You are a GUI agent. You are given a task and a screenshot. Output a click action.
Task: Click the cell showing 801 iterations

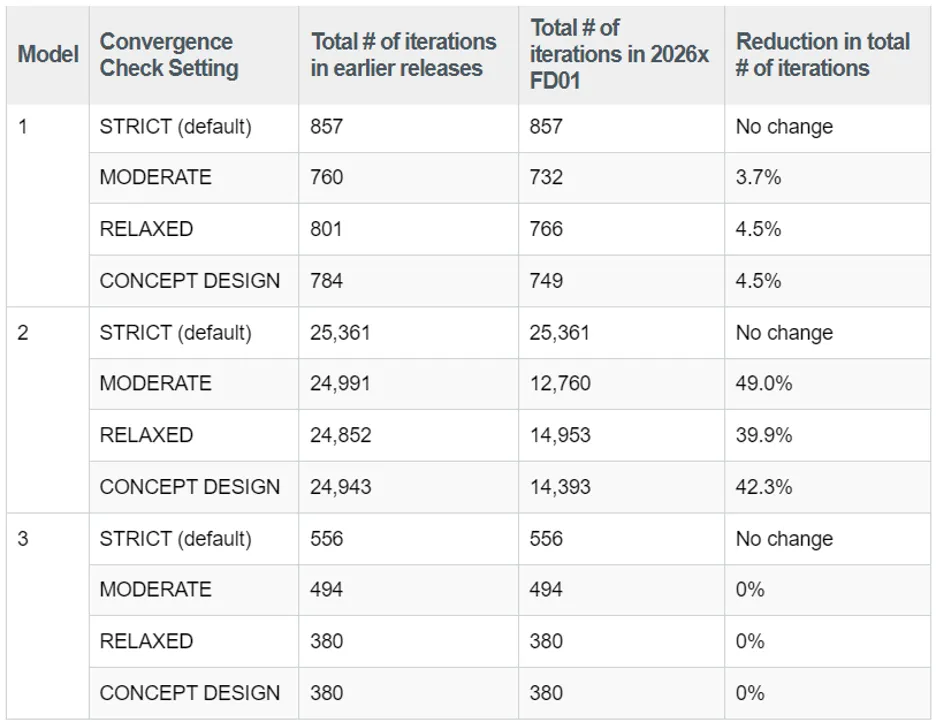(x=327, y=229)
